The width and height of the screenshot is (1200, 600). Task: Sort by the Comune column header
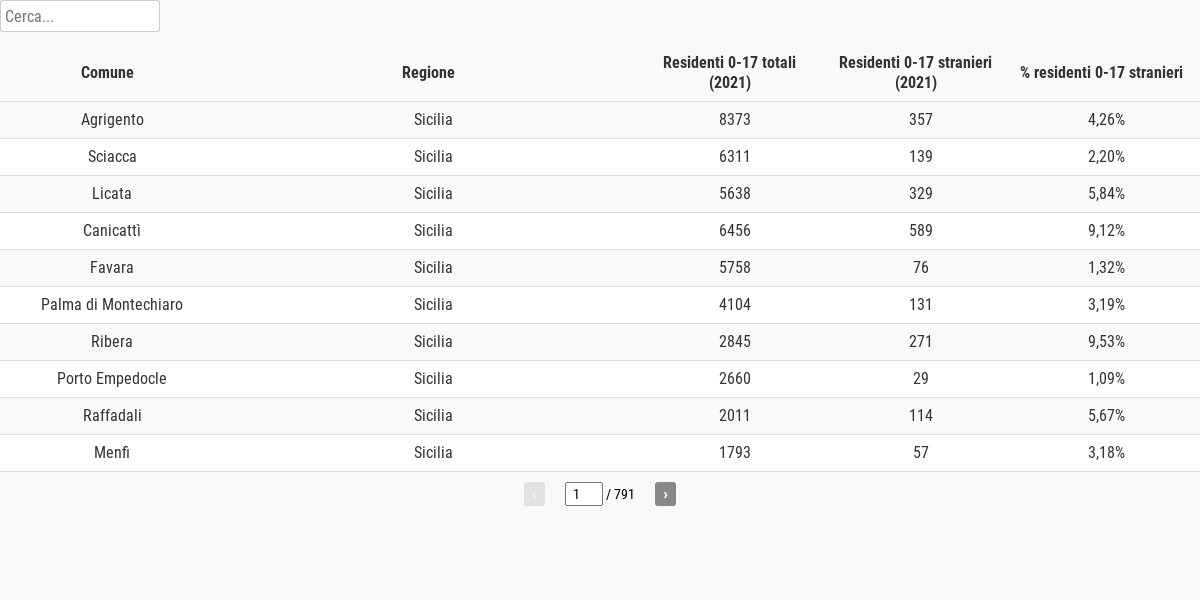coord(107,72)
